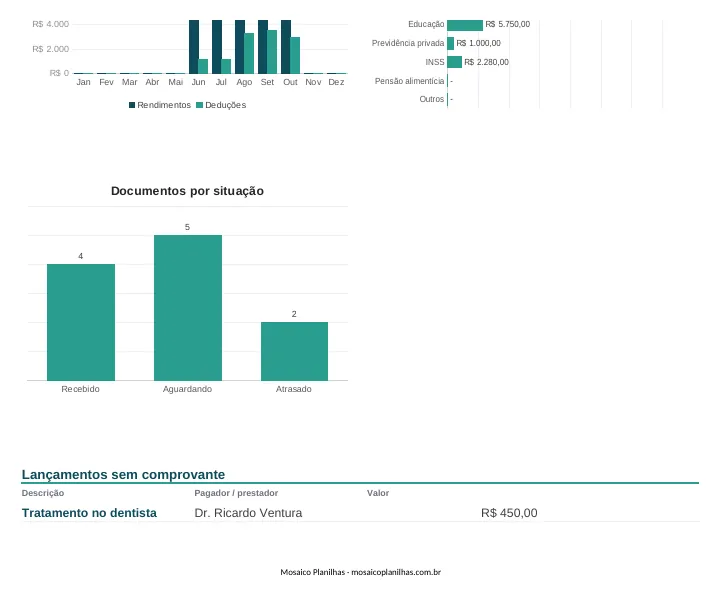Click the data label 5 above Aguardando
The width and height of the screenshot is (719, 597).
pos(187,227)
